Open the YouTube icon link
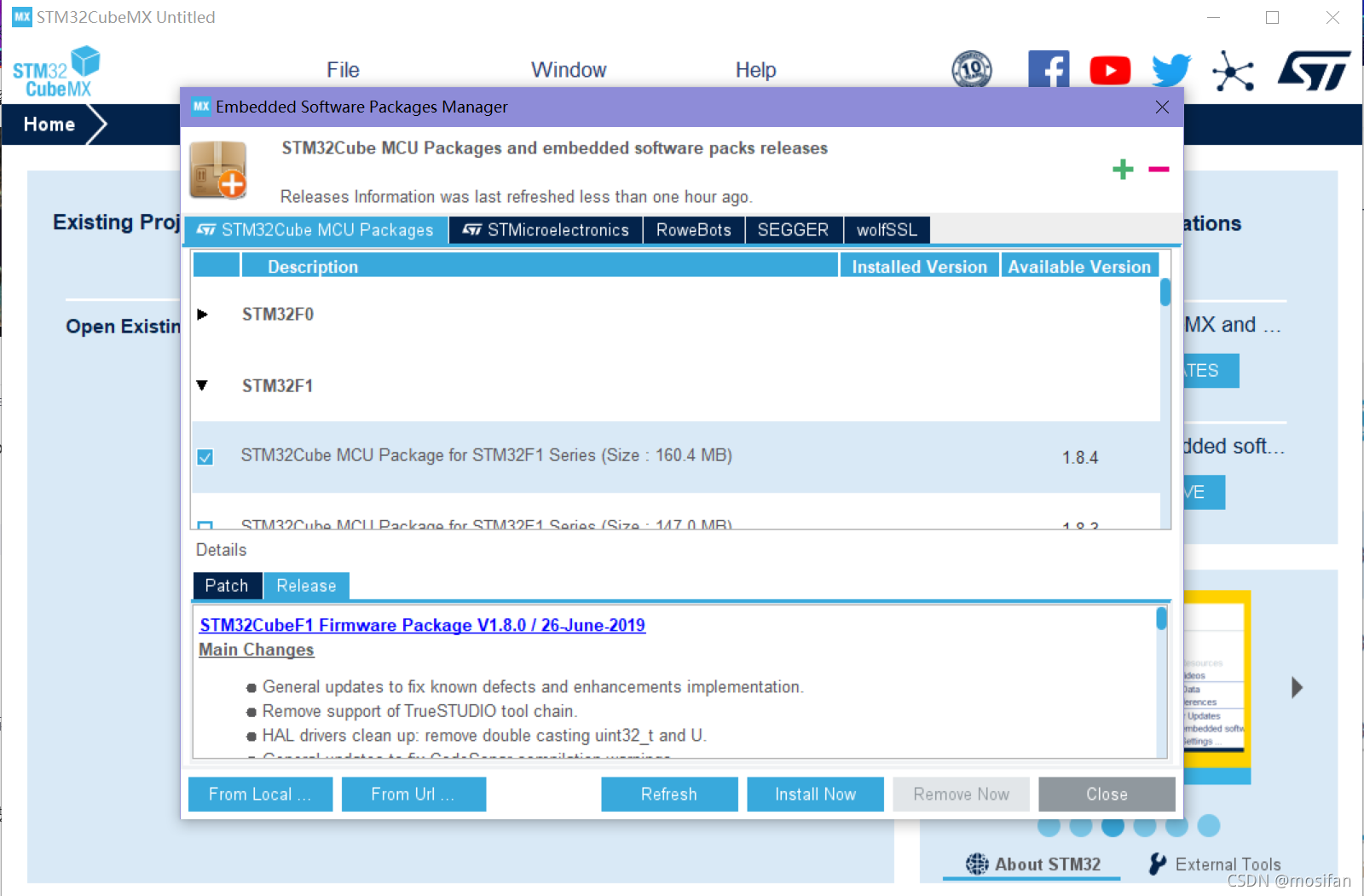 [x=1110, y=70]
